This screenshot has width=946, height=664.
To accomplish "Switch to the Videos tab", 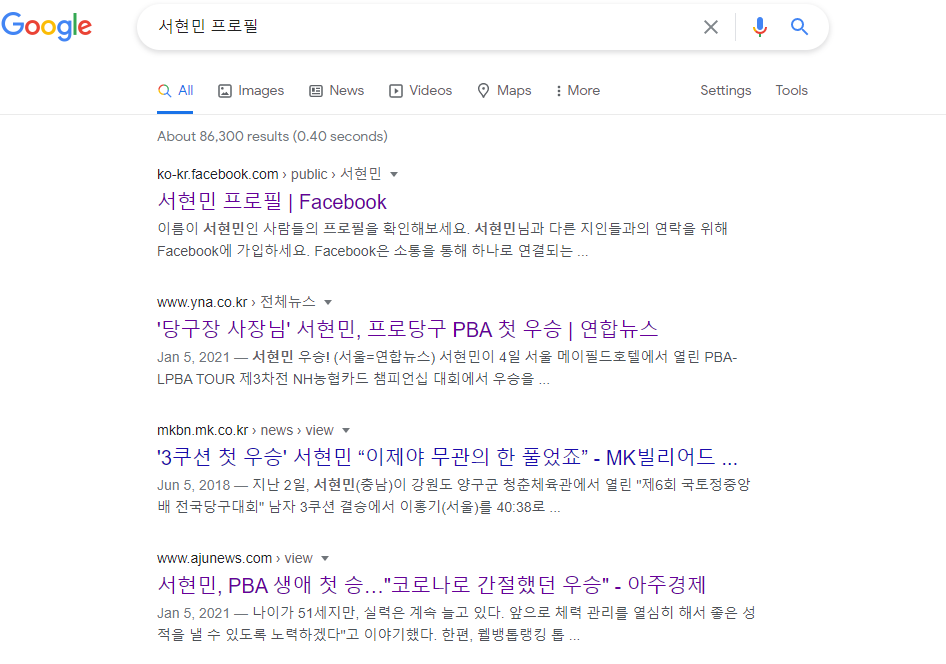I will pos(421,90).
